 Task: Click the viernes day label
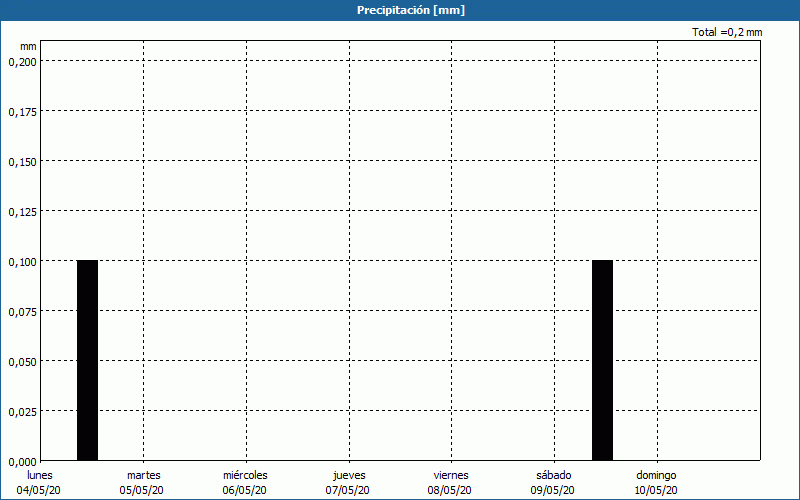(x=451, y=475)
